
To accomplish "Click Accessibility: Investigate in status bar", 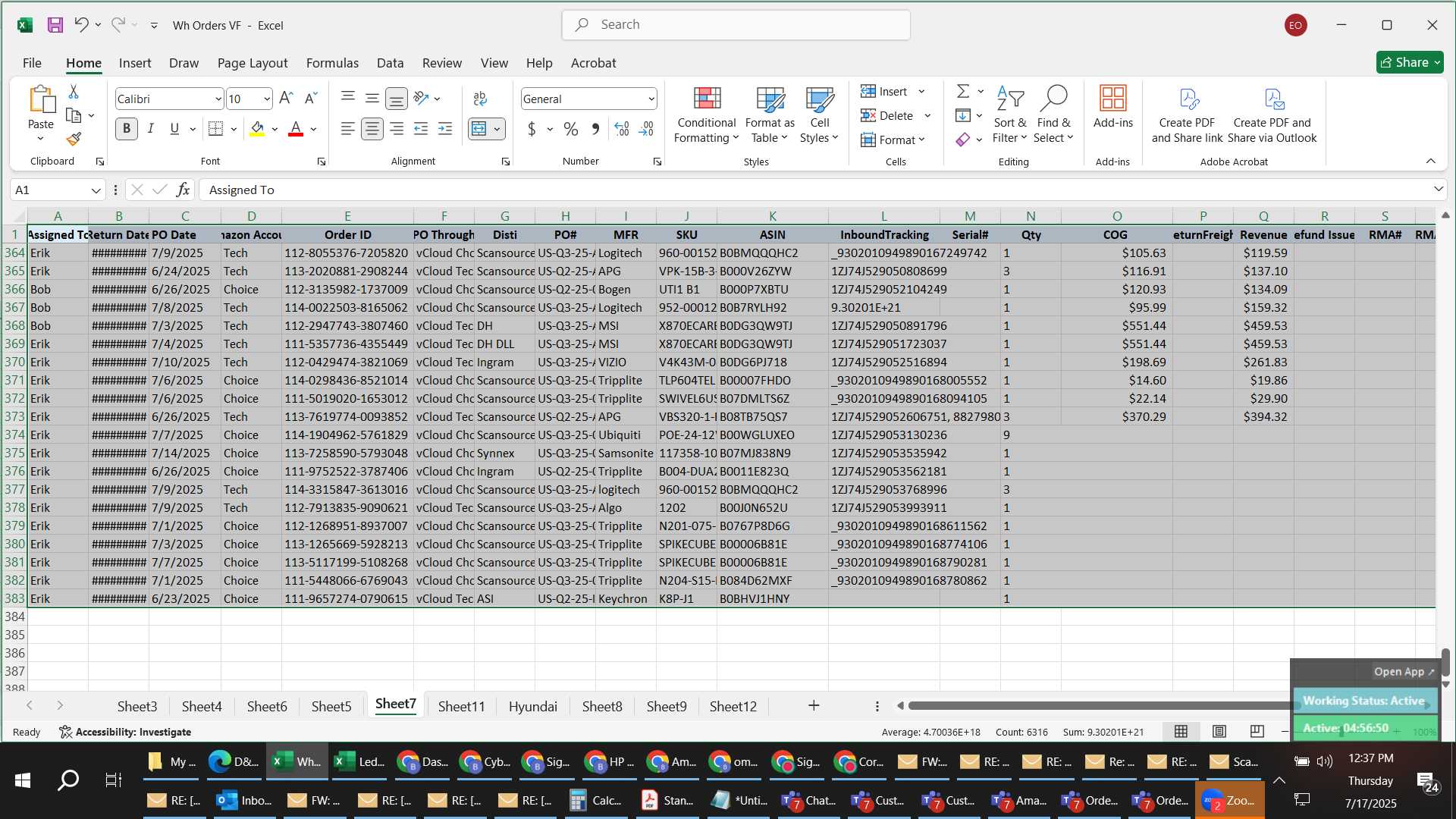I will point(125,732).
